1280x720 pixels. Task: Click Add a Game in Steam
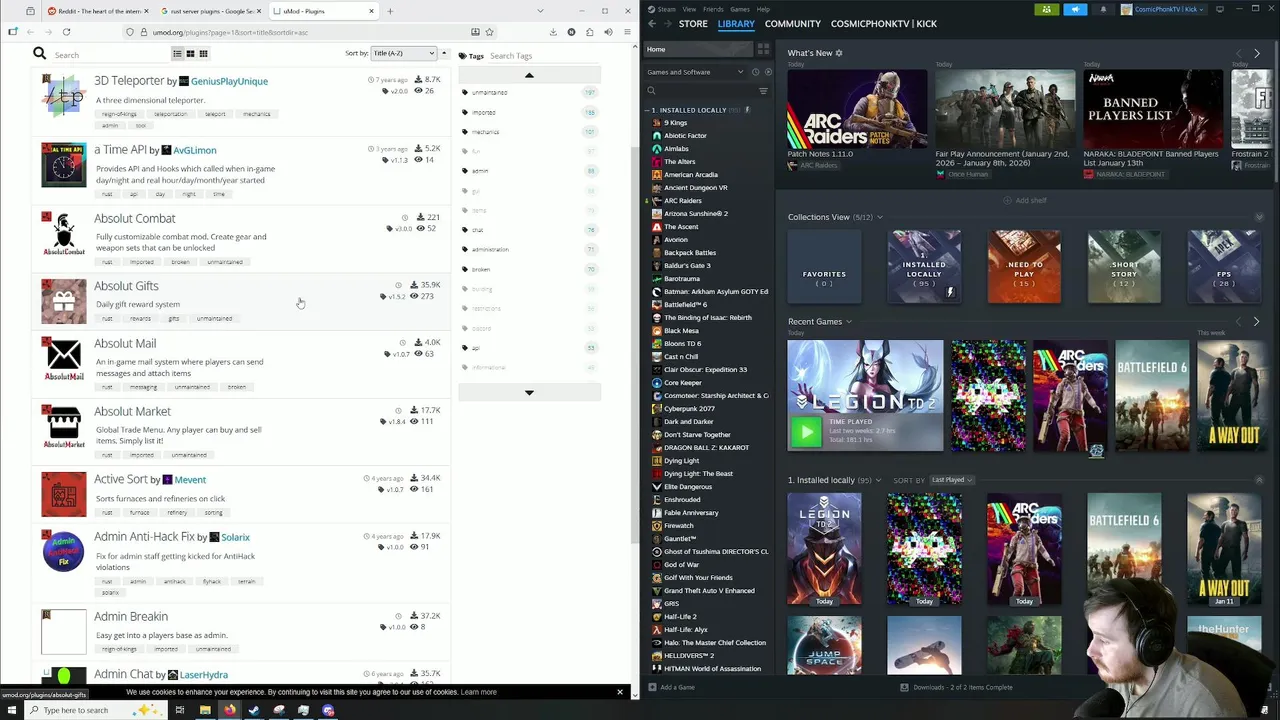click(x=671, y=687)
